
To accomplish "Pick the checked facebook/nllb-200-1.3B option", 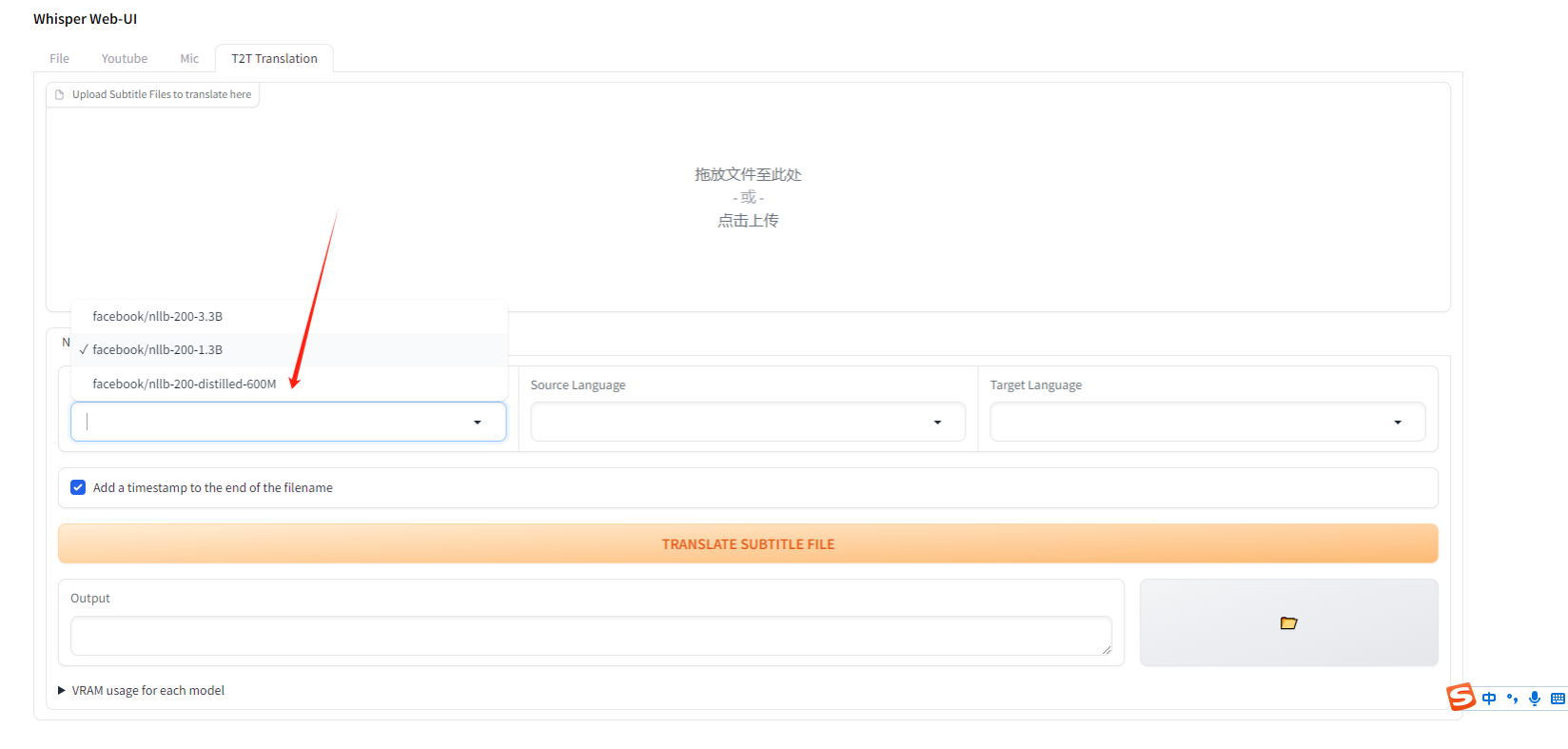I will tap(157, 350).
